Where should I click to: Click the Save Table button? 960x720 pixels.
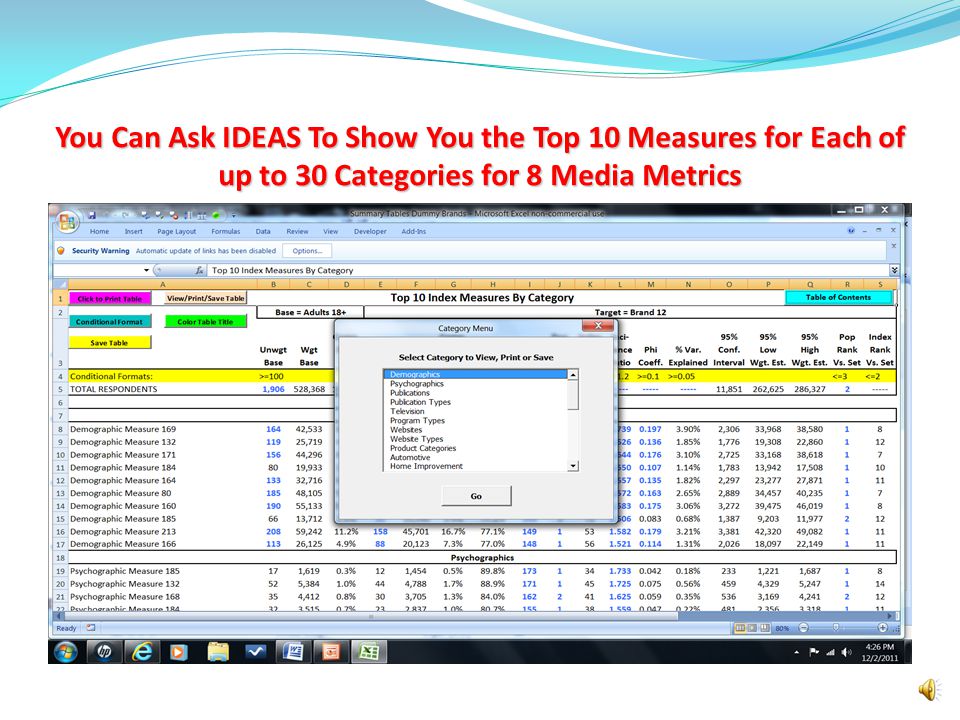110,343
